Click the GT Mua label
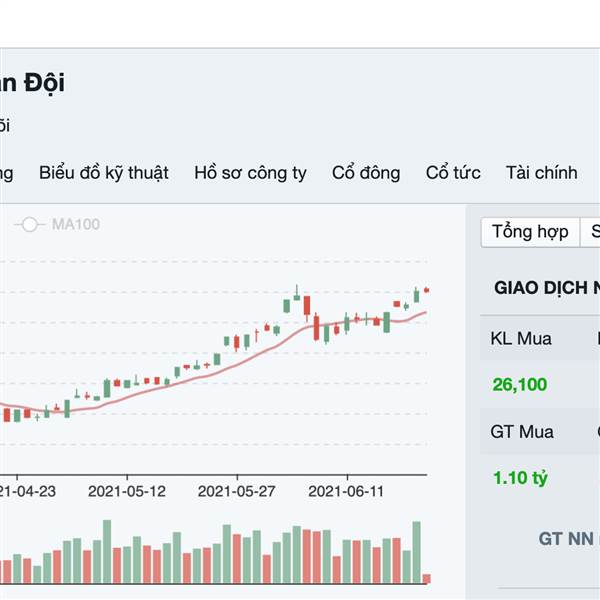Screen dimensions: 600x600 [x=522, y=432]
